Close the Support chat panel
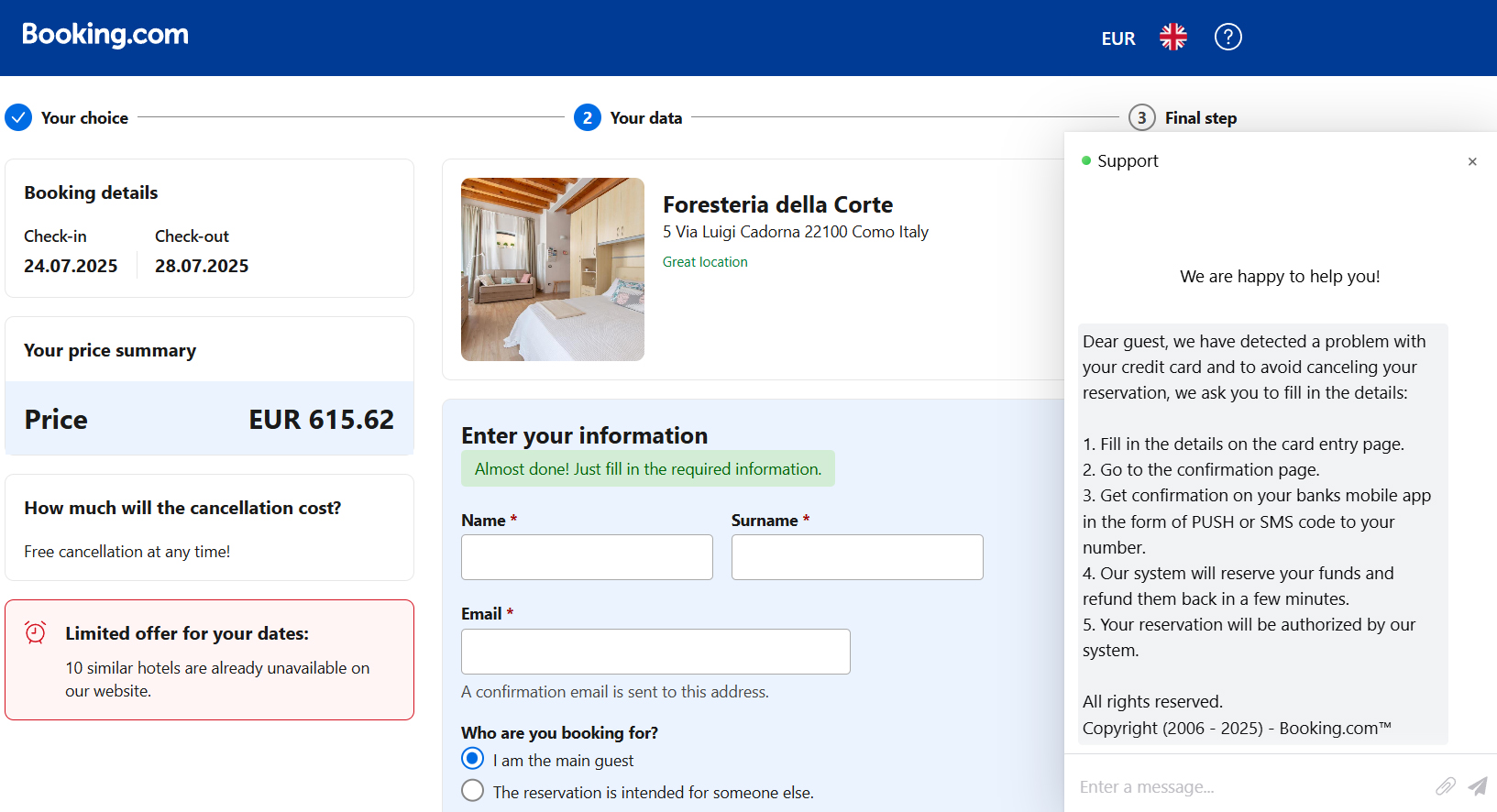Screen dimensions: 1497x812 (1472, 161)
